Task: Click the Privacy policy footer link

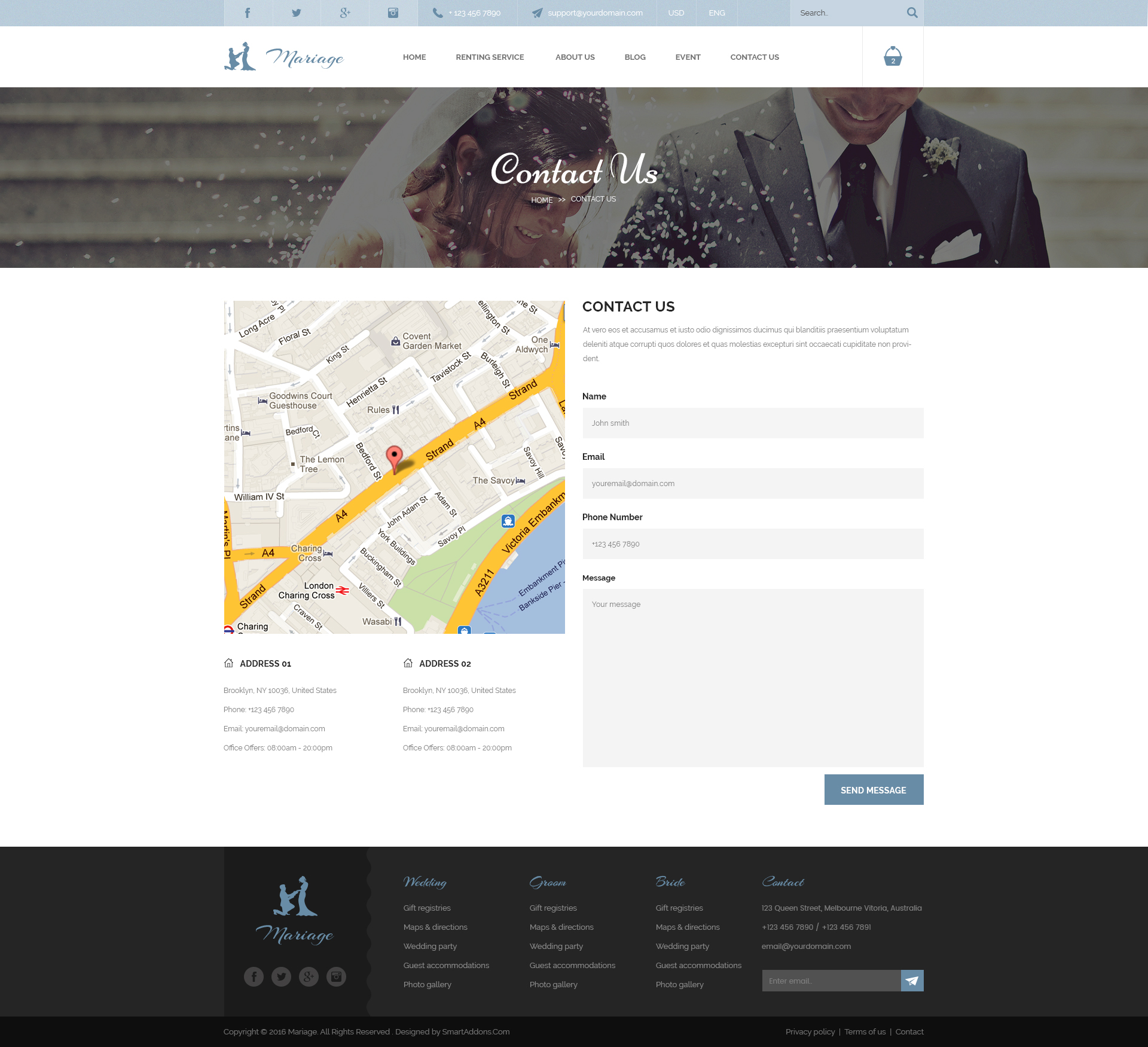Action: 810,1031
